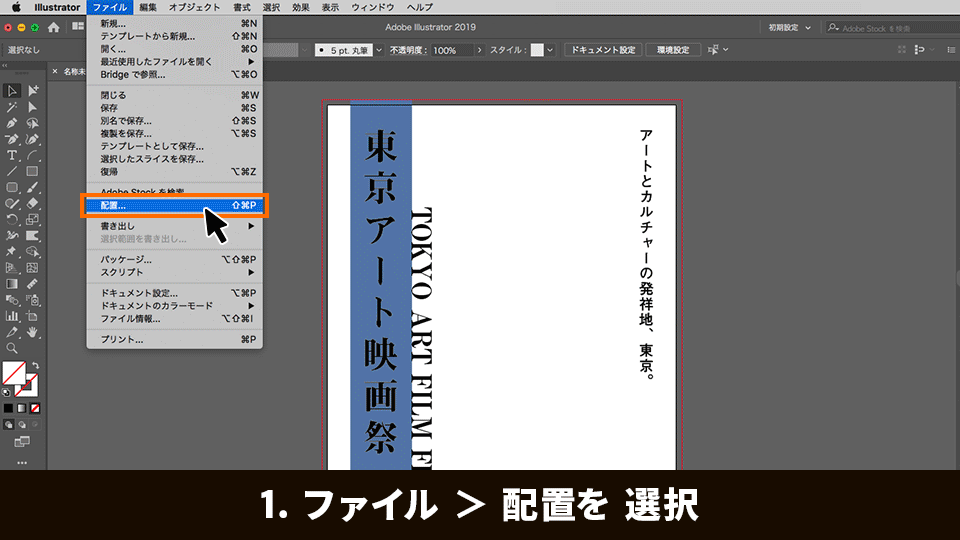Select the Type tool

12,156
